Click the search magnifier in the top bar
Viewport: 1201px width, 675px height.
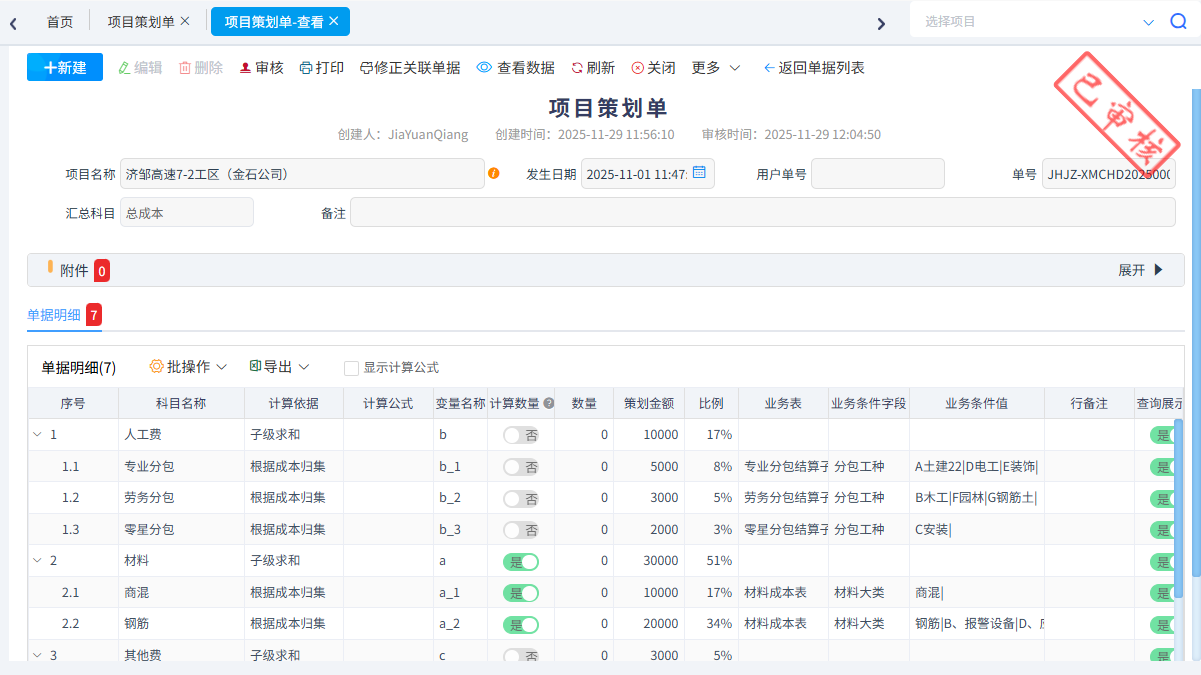pos(1179,20)
